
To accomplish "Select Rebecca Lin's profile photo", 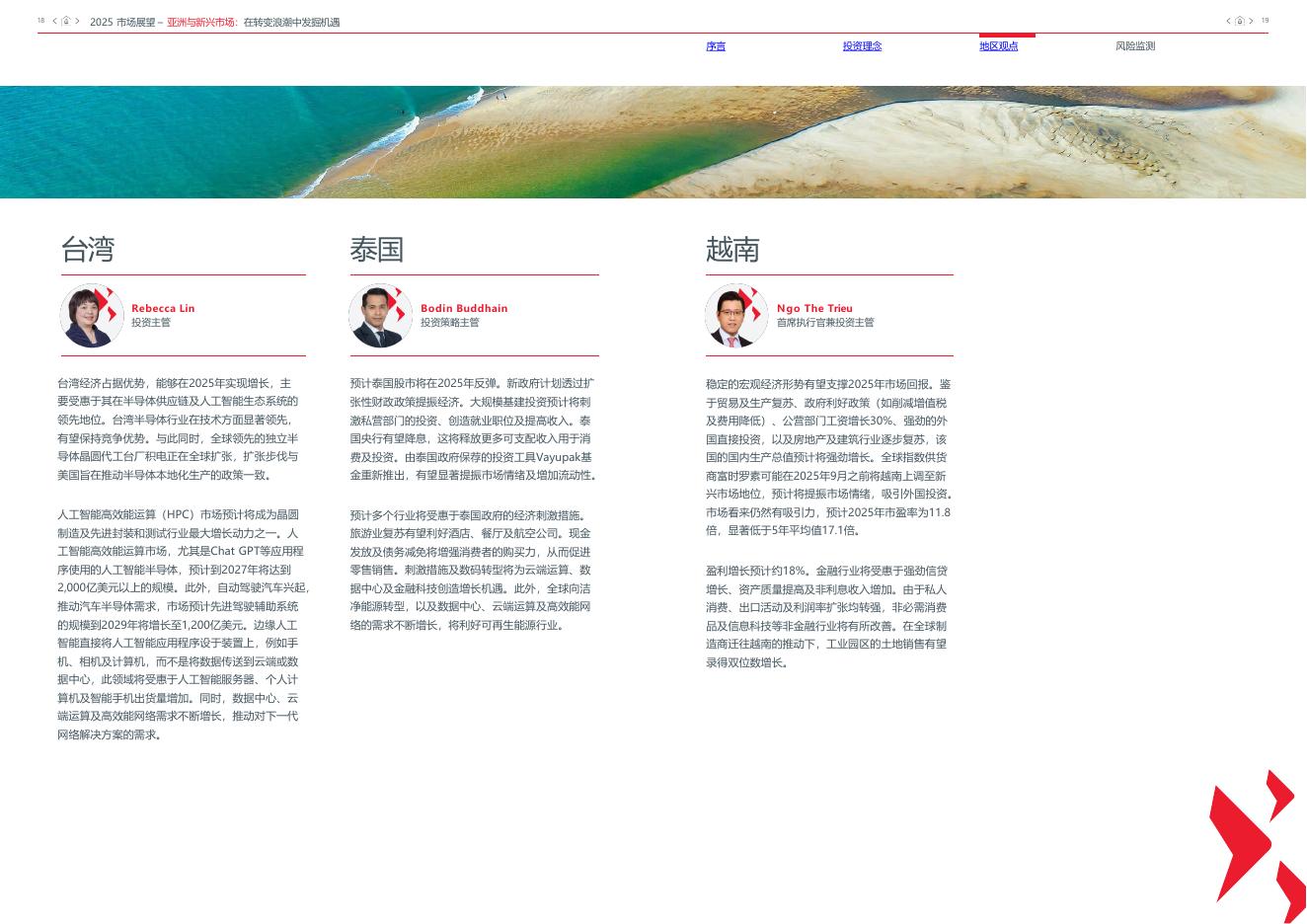I will (92, 316).
